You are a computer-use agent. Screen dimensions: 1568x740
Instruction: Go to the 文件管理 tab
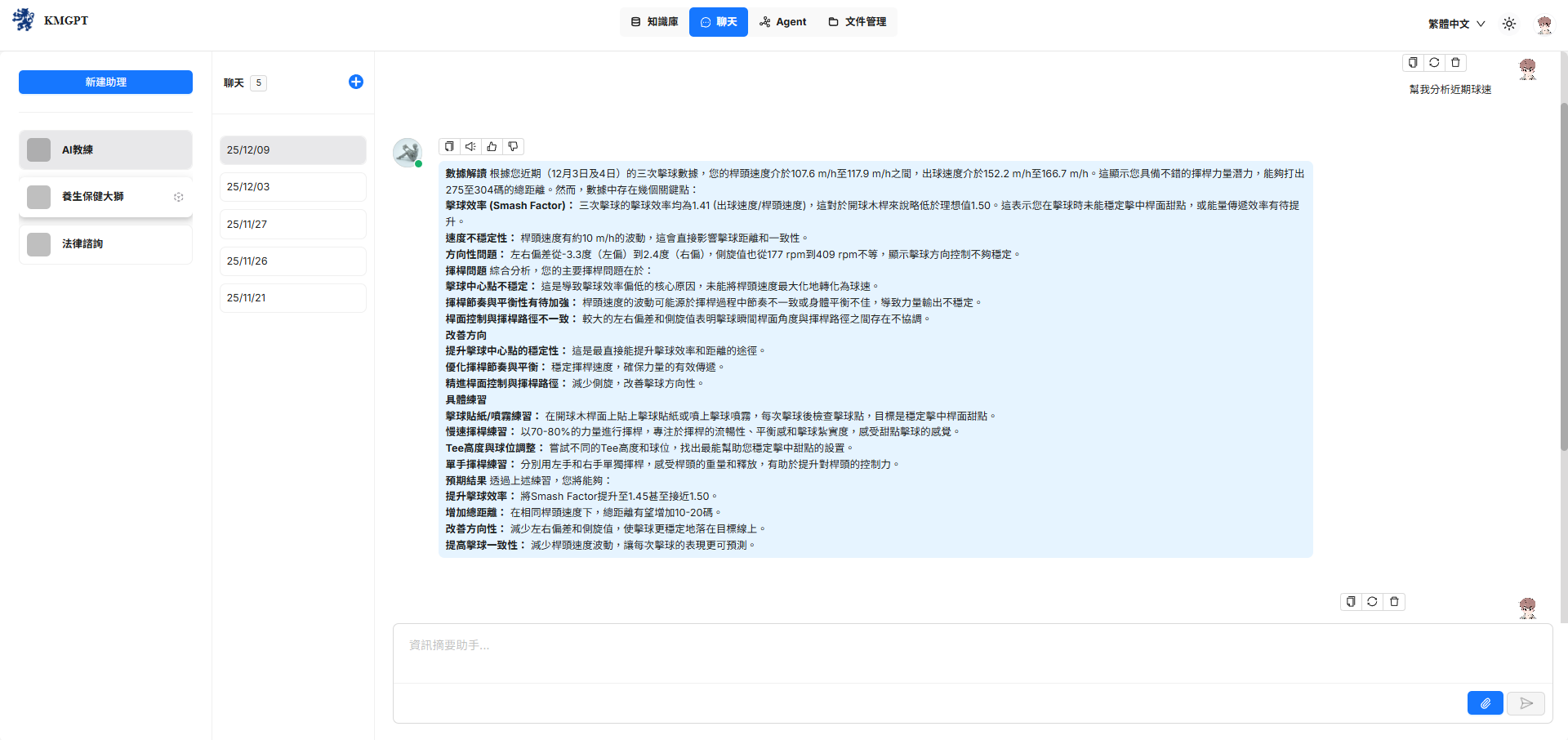(x=857, y=22)
